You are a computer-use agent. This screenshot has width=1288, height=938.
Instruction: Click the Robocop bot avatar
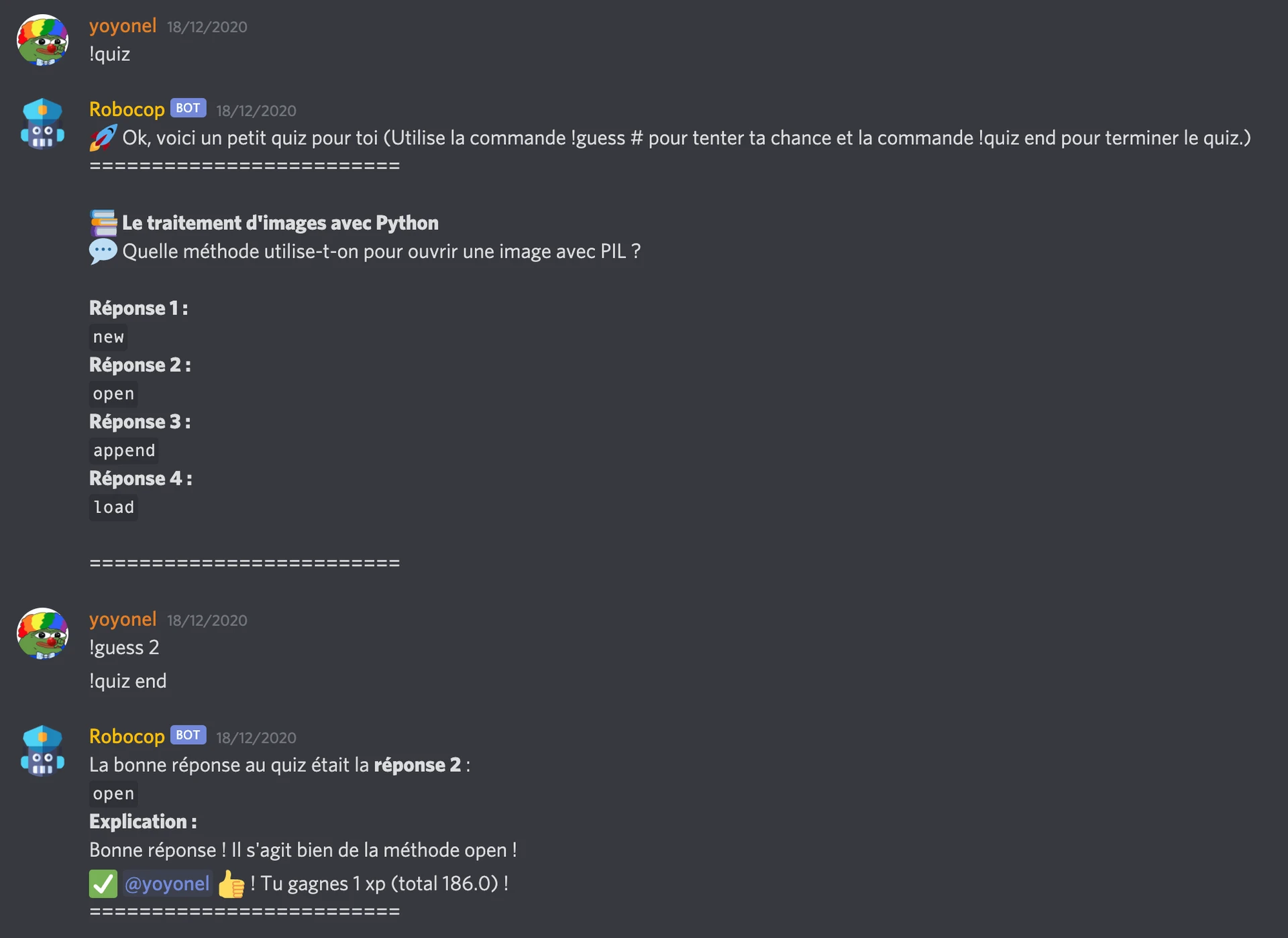[42, 123]
